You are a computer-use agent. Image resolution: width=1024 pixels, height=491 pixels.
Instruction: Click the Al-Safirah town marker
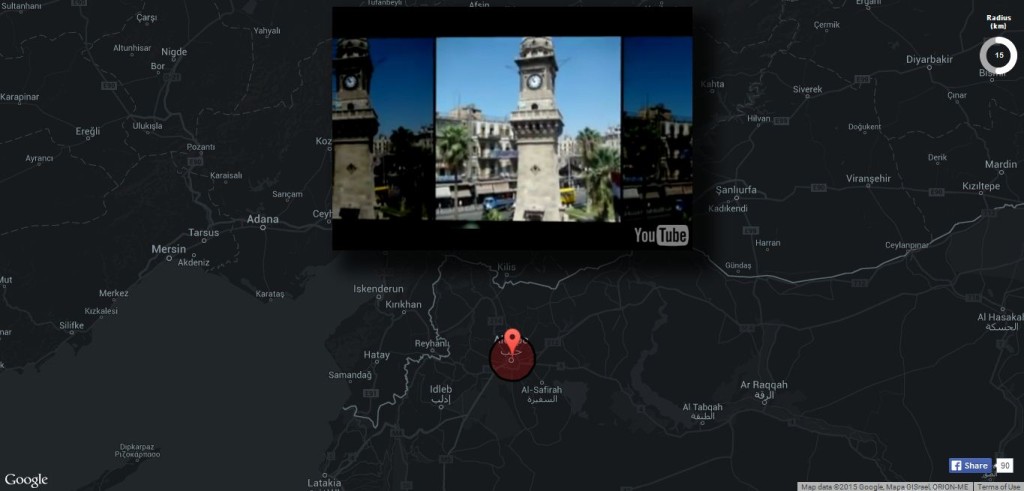540,381
